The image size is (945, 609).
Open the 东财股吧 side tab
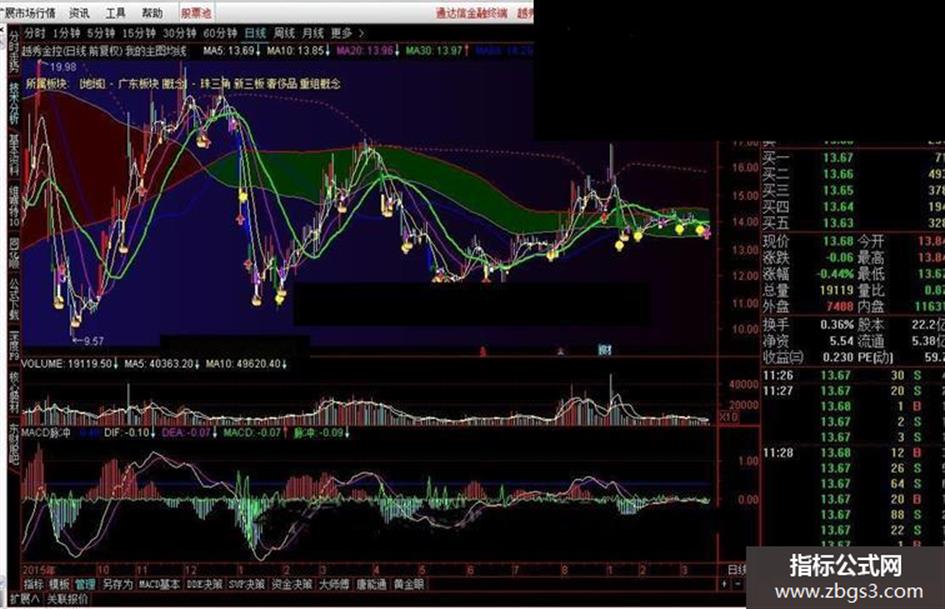tap(14, 445)
